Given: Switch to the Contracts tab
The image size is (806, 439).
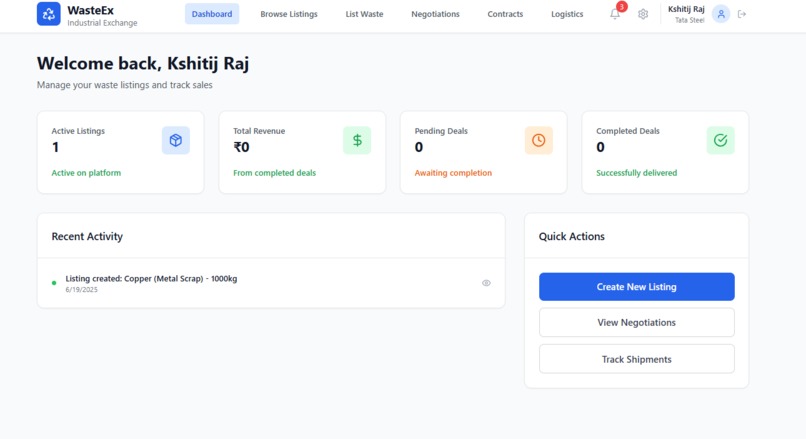Looking at the screenshot, I should pyautogui.click(x=505, y=14).
